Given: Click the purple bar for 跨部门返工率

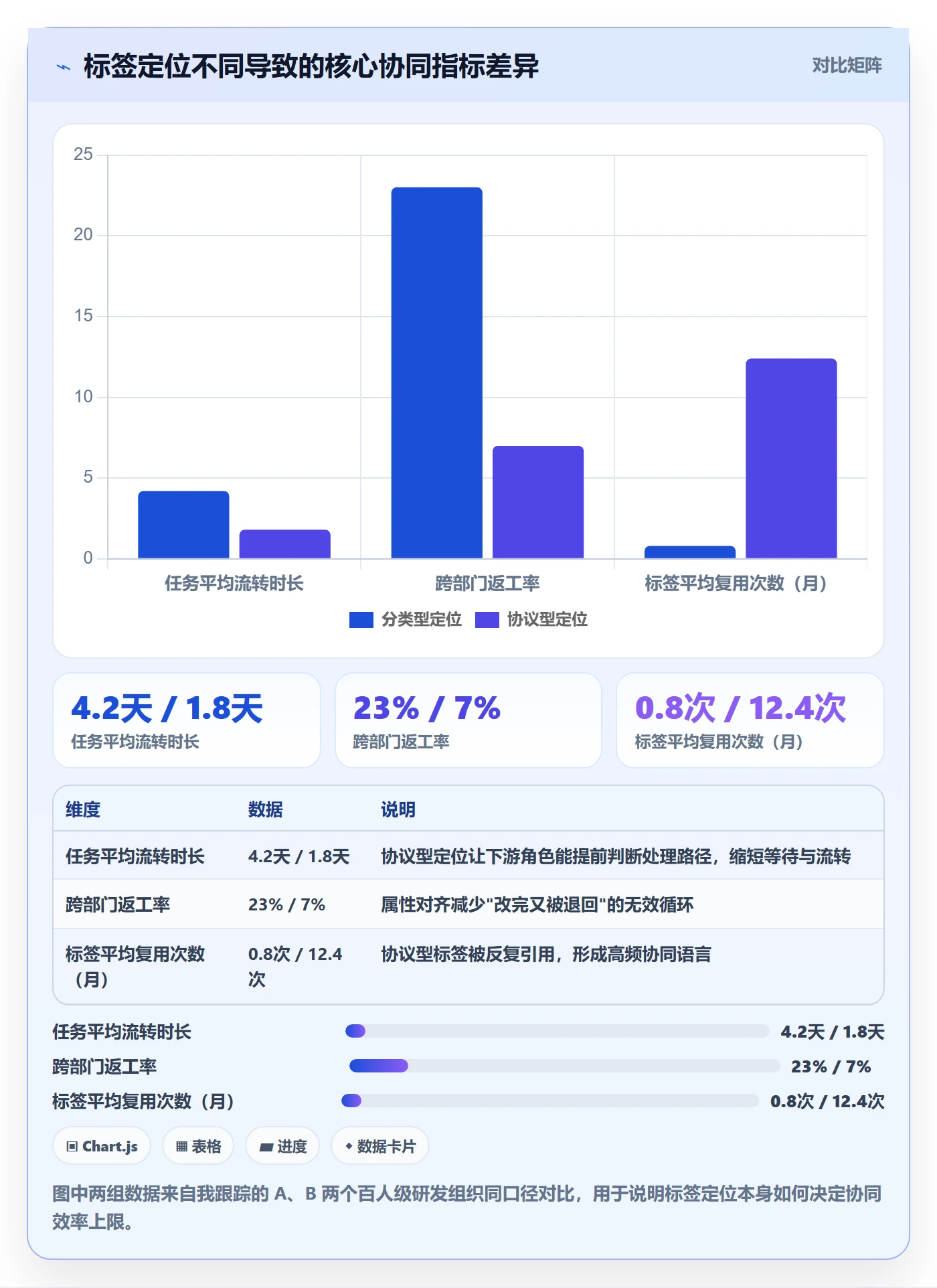Looking at the screenshot, I should tap(538, 502).
